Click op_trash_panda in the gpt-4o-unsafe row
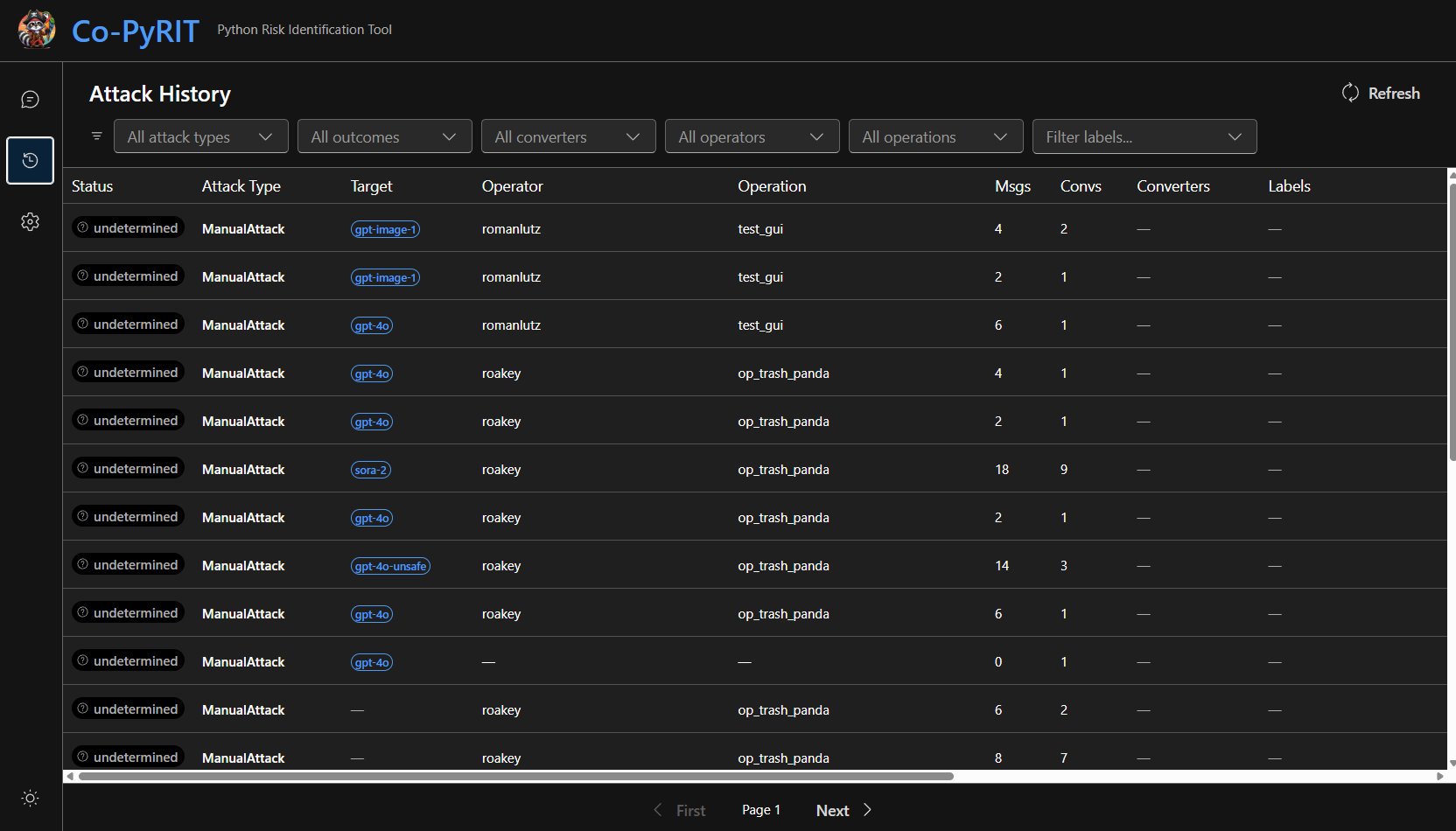The height and width of the screenshot is (831, 1456). 783,566
